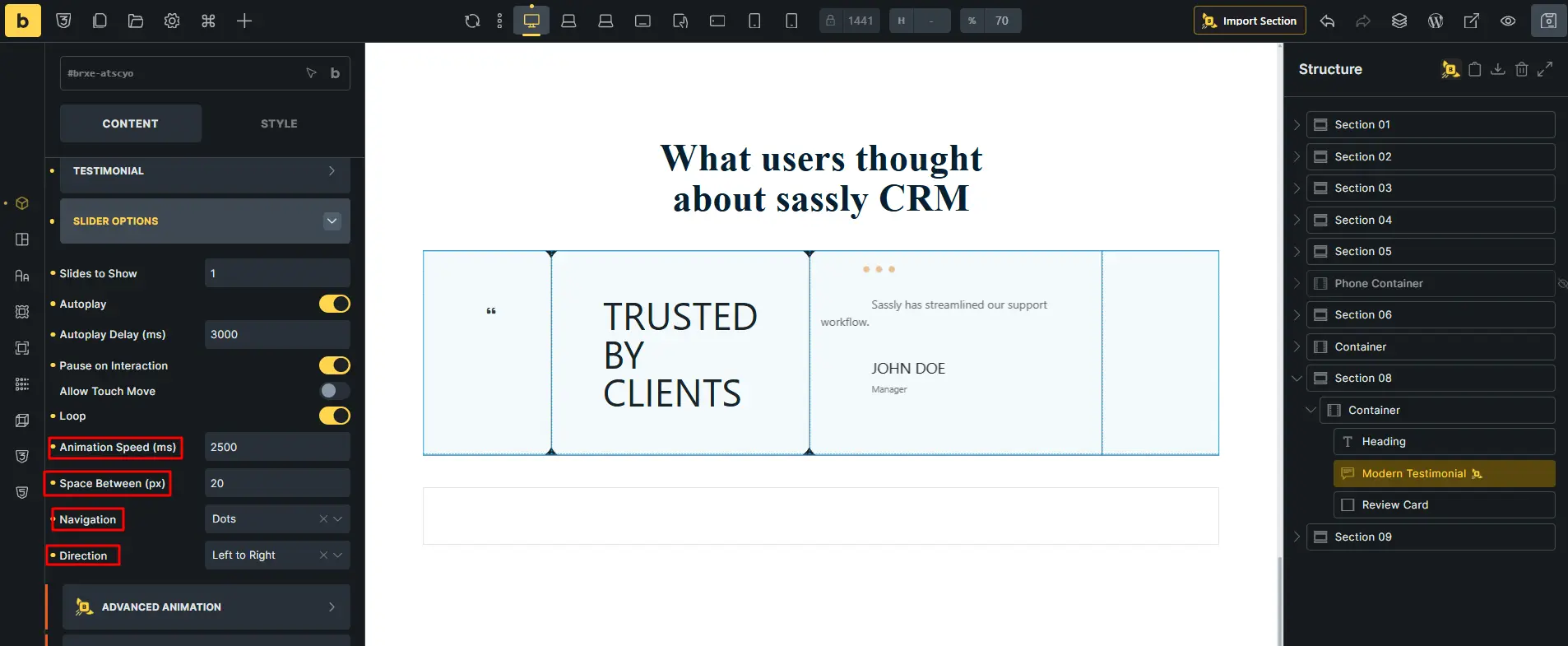
Task: Clear the Navigation Dots selection
Action: click(x=323, y=519)
